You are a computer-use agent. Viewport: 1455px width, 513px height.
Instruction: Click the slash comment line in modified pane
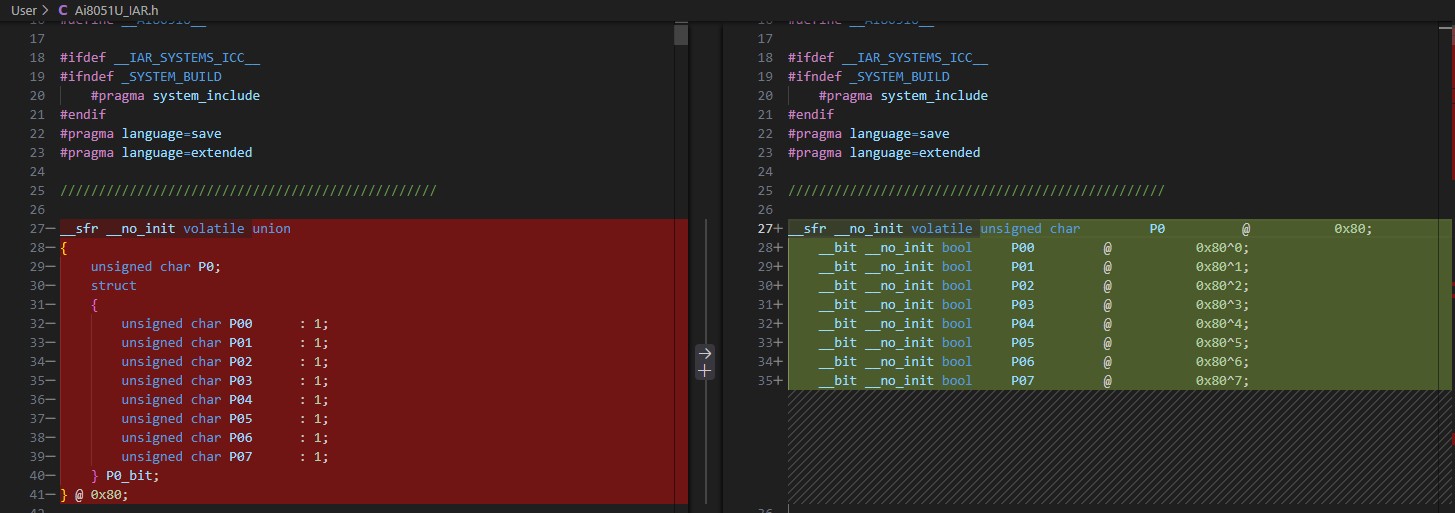976,191
